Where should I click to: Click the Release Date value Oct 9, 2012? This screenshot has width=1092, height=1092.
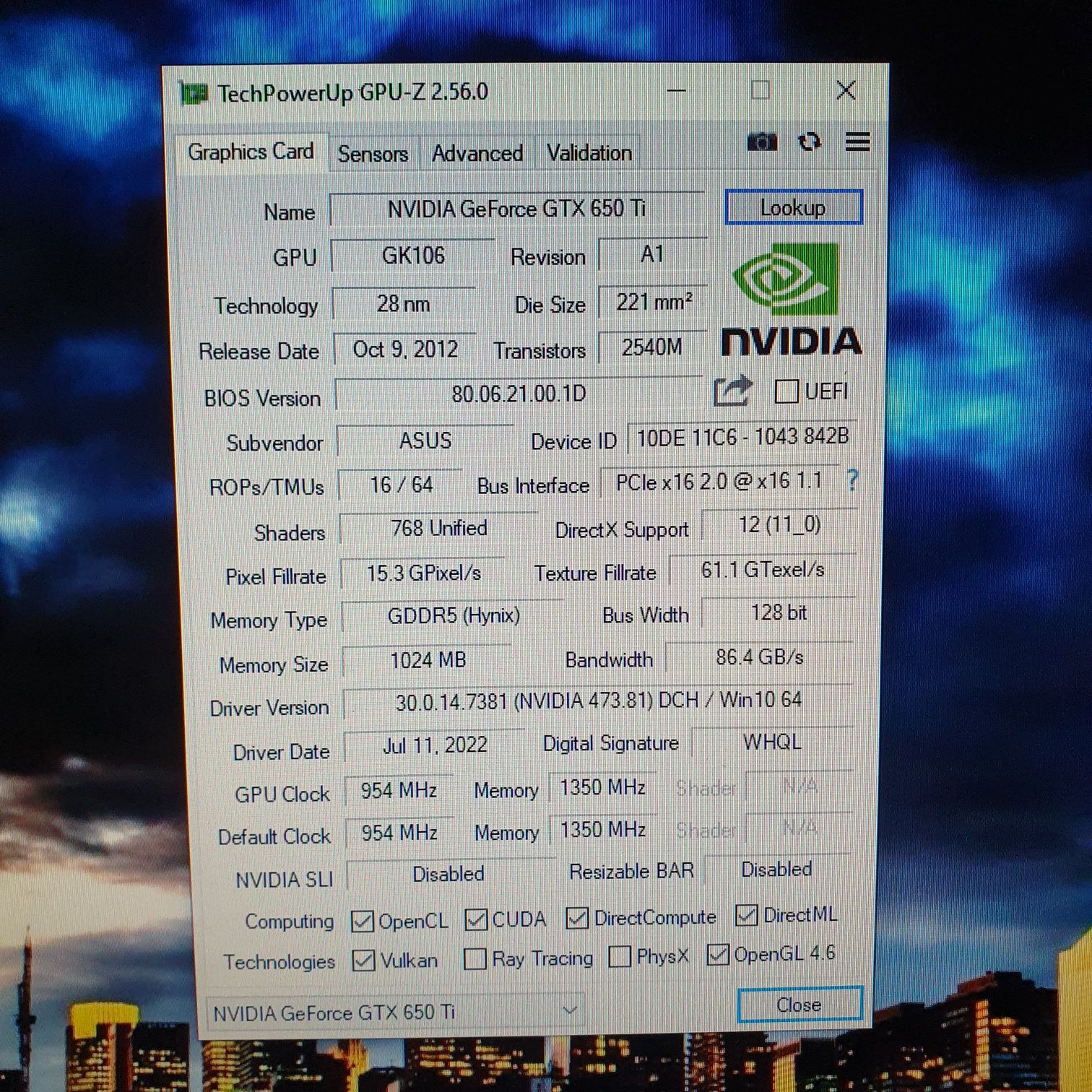(405, 350)
